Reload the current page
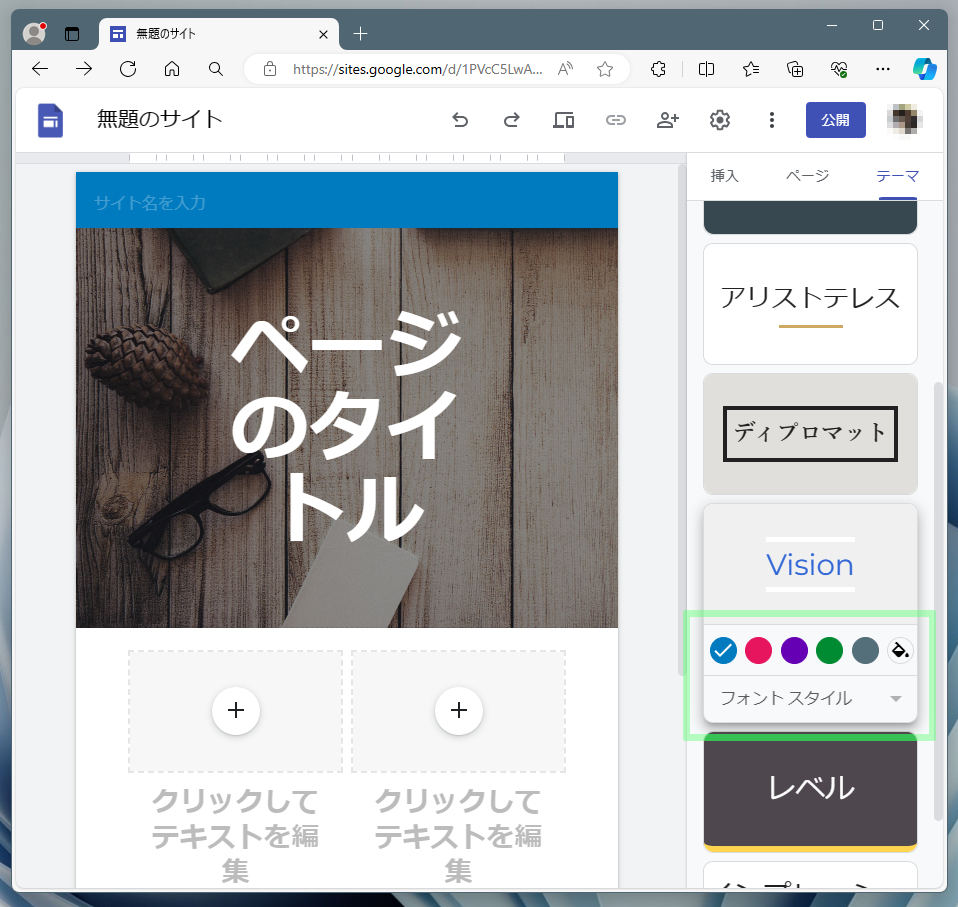 [128, 69]
